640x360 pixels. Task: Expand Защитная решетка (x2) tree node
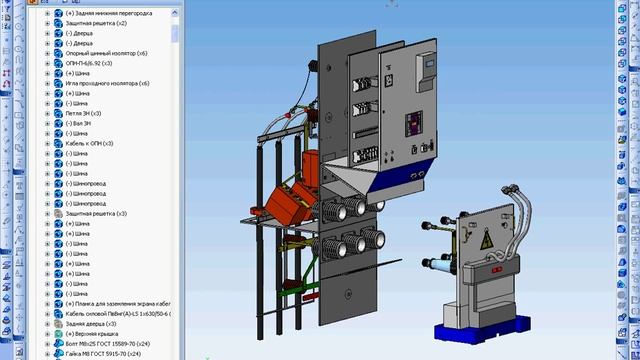click(x=47, y=23)
